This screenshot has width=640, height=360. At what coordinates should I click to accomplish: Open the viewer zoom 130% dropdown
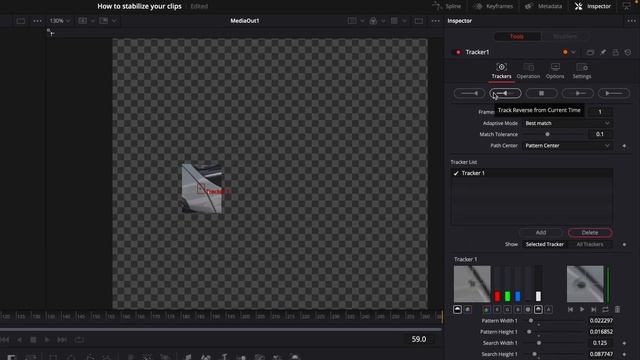tap(60, 21)
